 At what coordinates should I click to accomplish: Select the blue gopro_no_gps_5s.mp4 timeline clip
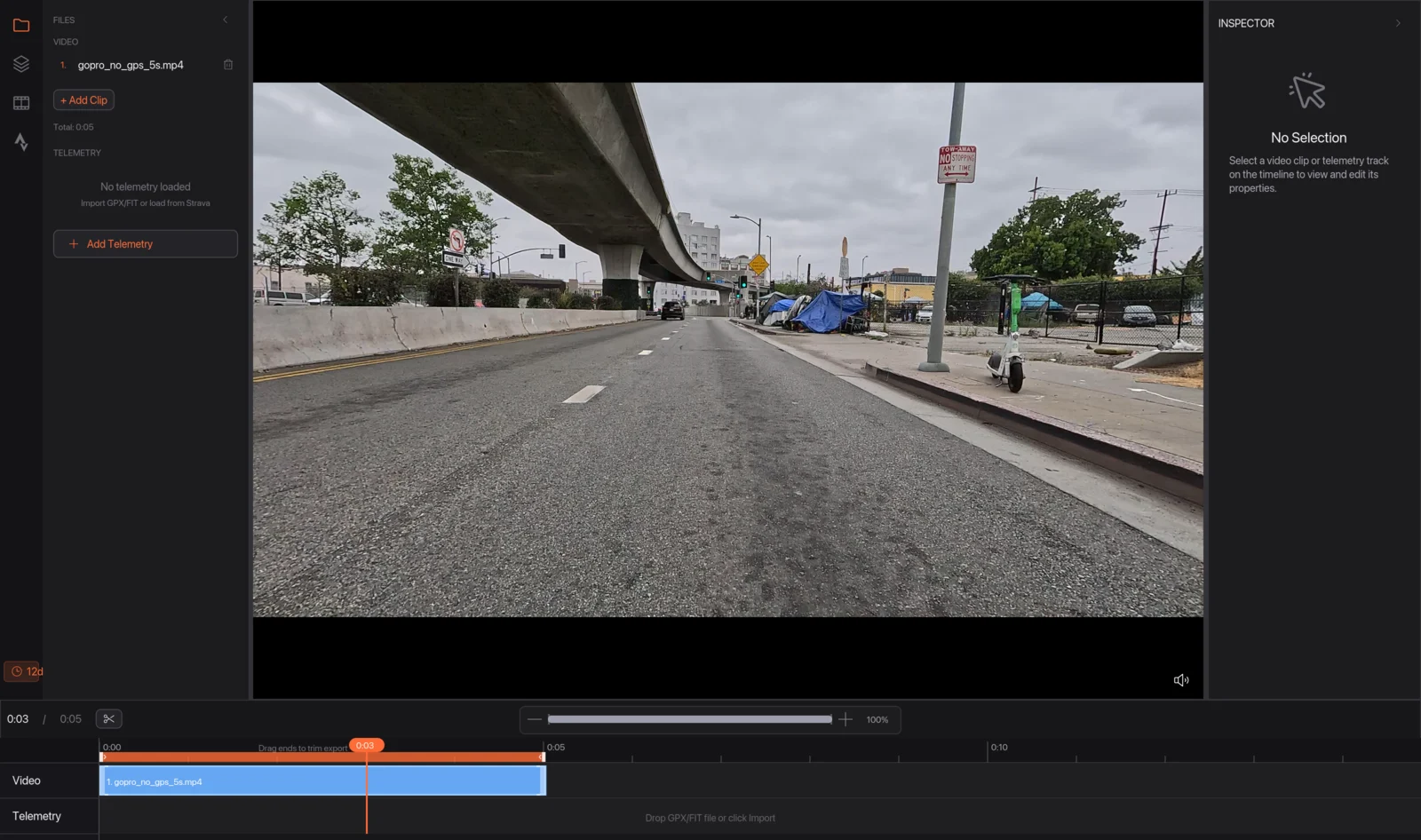pyautogui.click(x=322, y=781)
